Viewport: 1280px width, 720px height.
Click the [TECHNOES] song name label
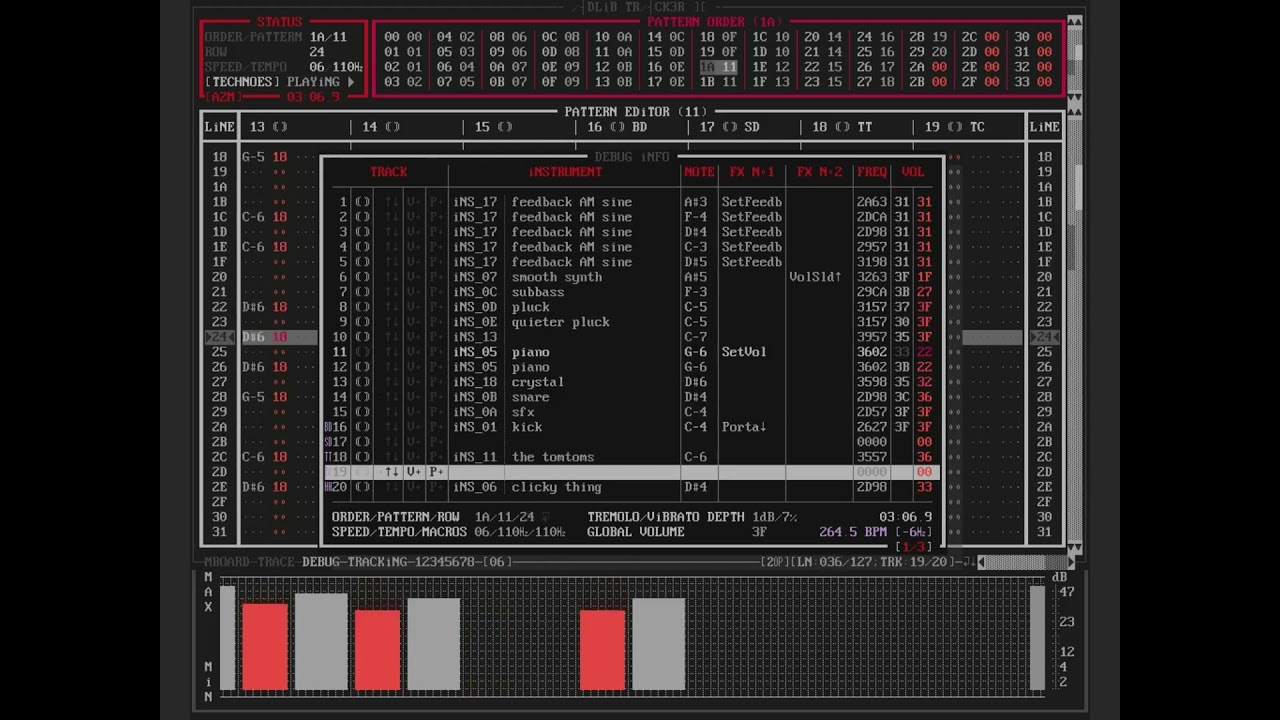point(242,82)
